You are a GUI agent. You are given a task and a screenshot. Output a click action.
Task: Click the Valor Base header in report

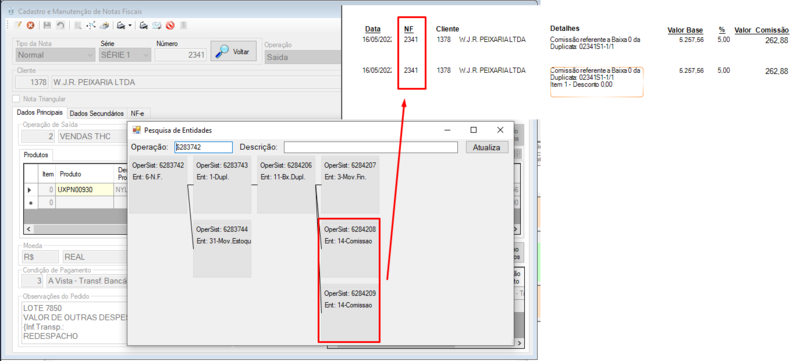pos(685,30)
